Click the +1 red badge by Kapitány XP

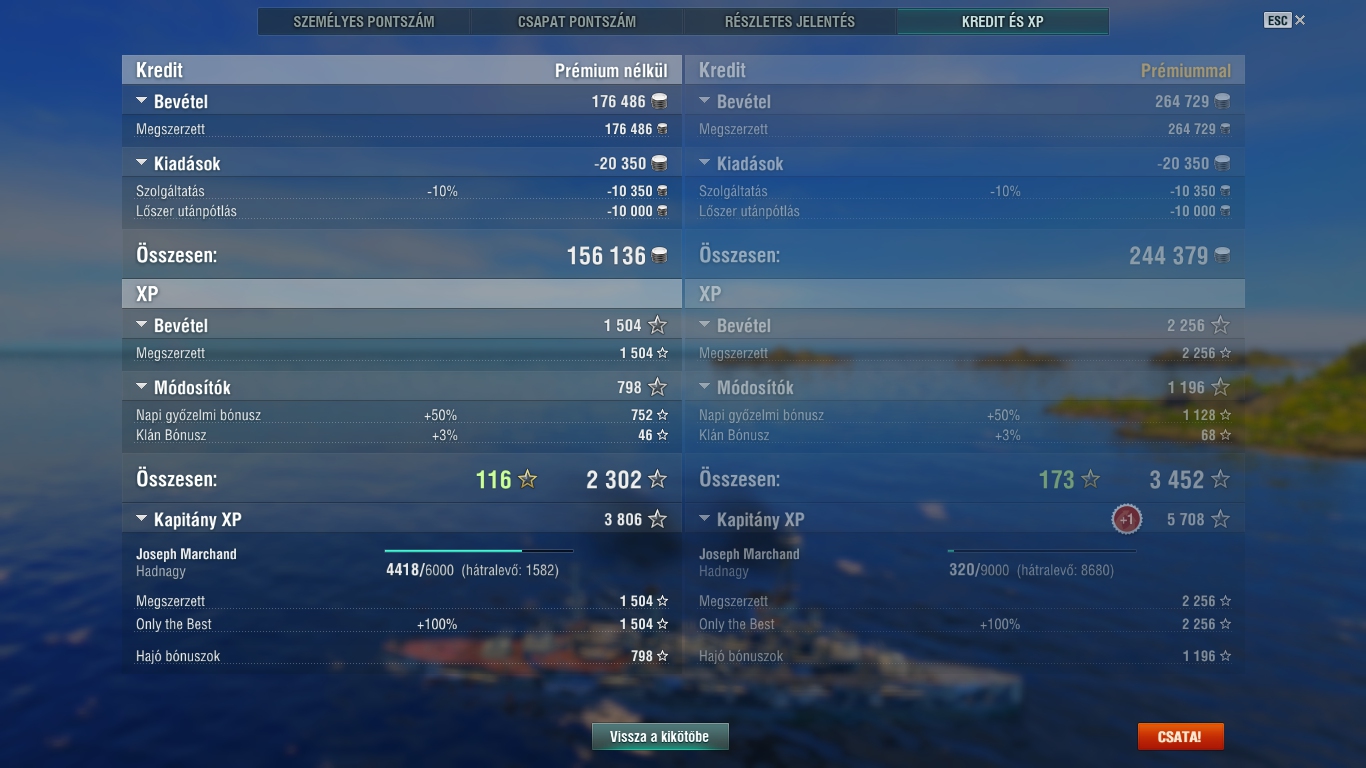(x=1127, y=519)
